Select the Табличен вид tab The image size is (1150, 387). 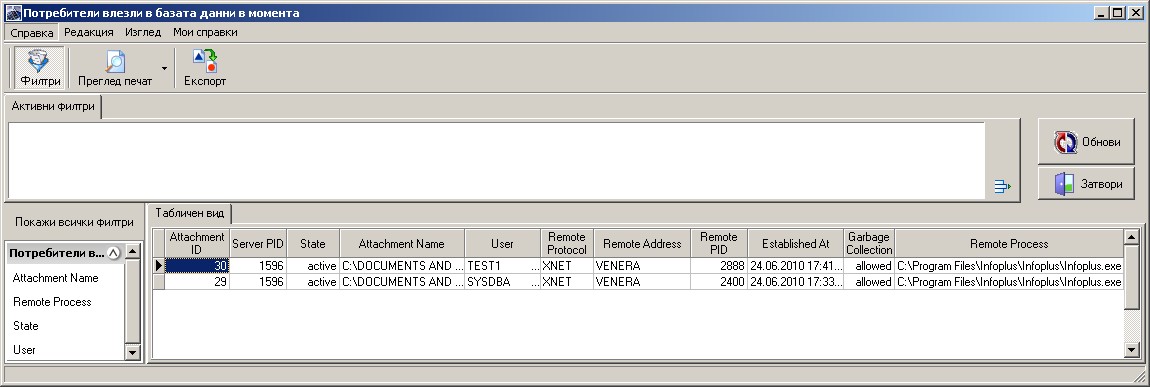(190, 213)
